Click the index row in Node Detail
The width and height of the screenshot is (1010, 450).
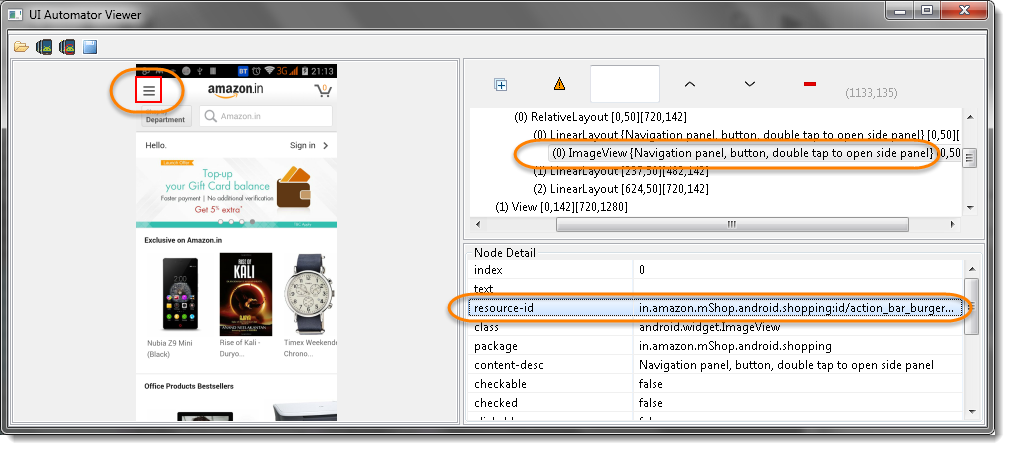coord(716,270)
